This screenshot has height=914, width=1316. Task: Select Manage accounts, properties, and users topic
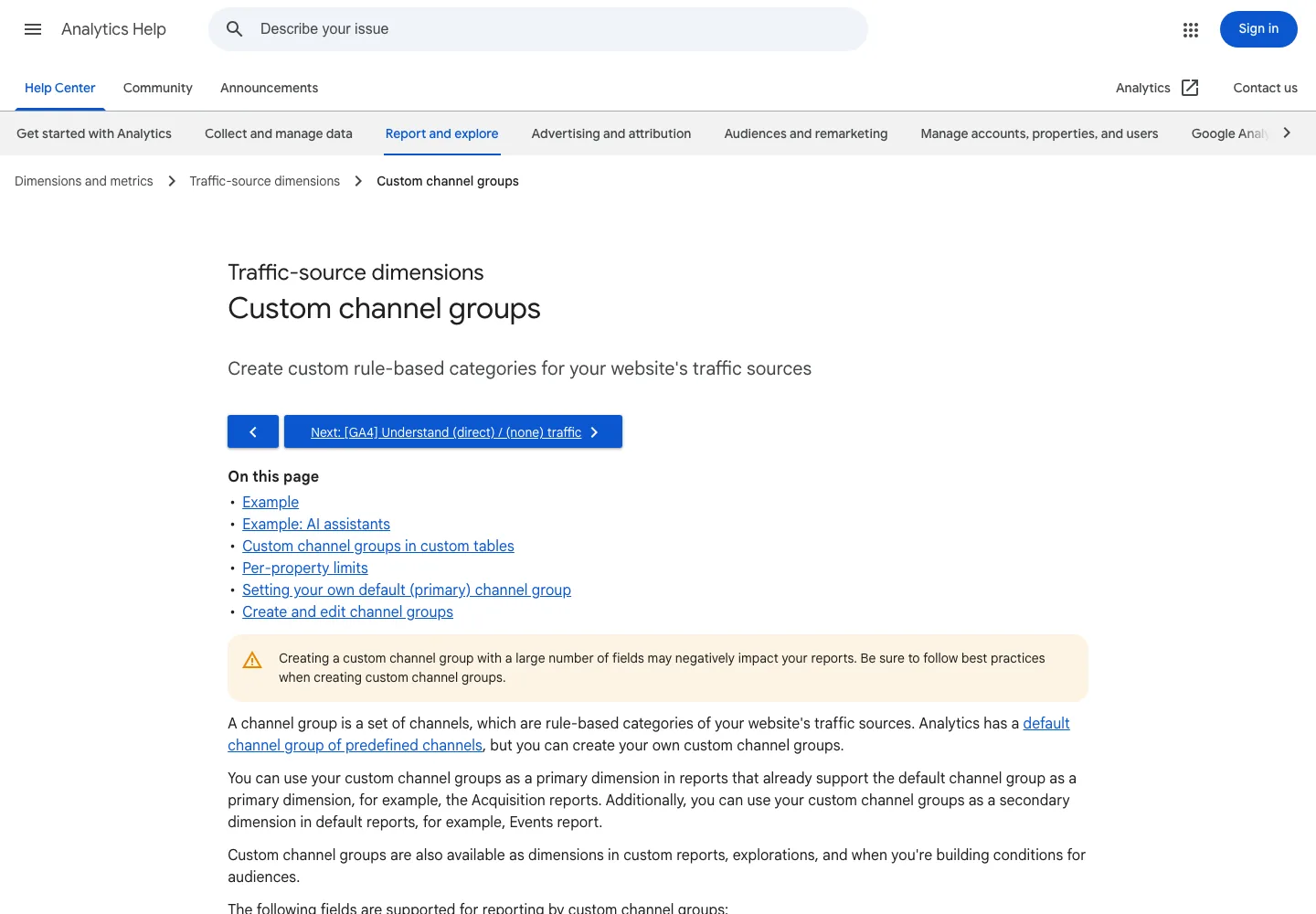point(1039,133)
